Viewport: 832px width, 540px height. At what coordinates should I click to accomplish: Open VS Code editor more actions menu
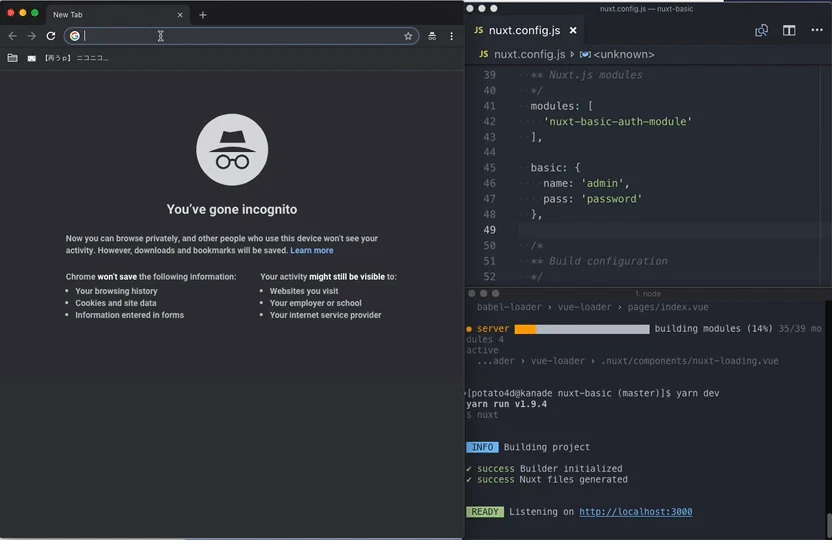point(817,30)
